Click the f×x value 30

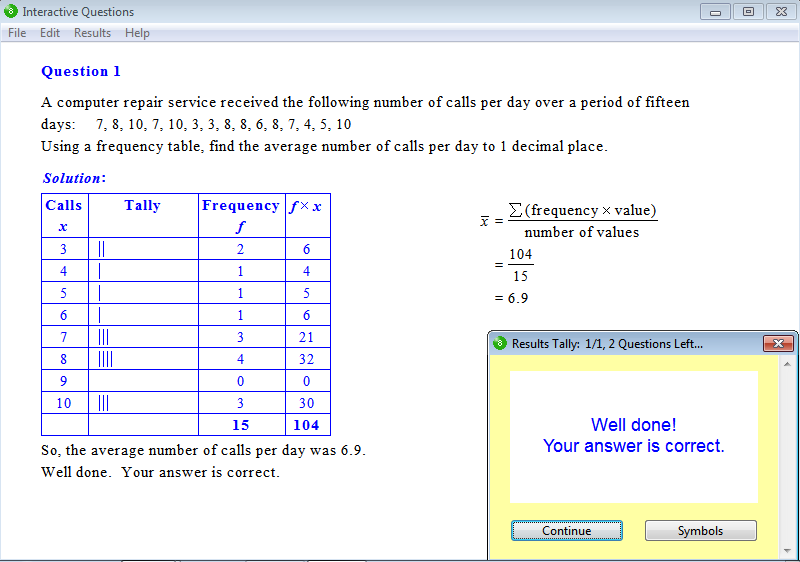pos(306,403)
